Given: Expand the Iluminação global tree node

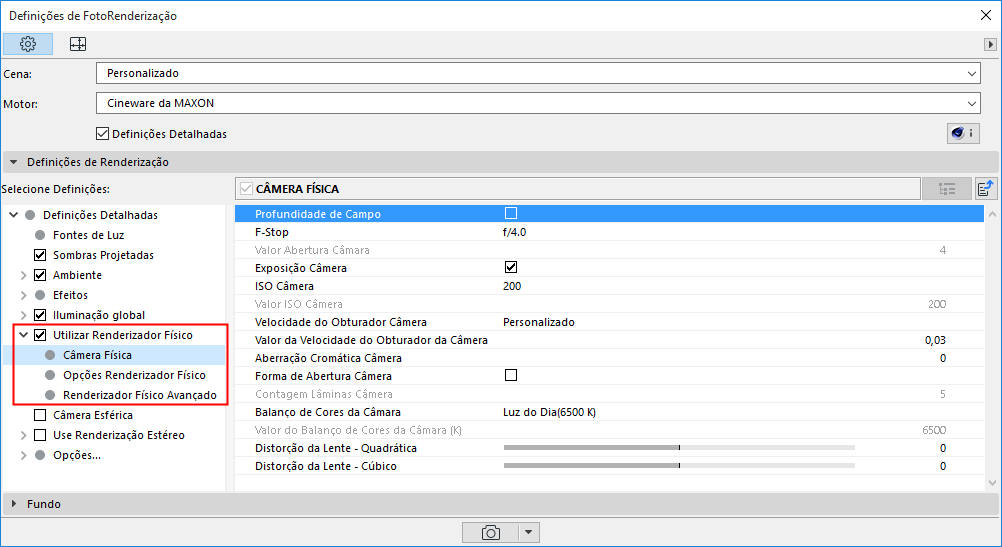Looking at the screenshot, I should click(x=24, y=315).
